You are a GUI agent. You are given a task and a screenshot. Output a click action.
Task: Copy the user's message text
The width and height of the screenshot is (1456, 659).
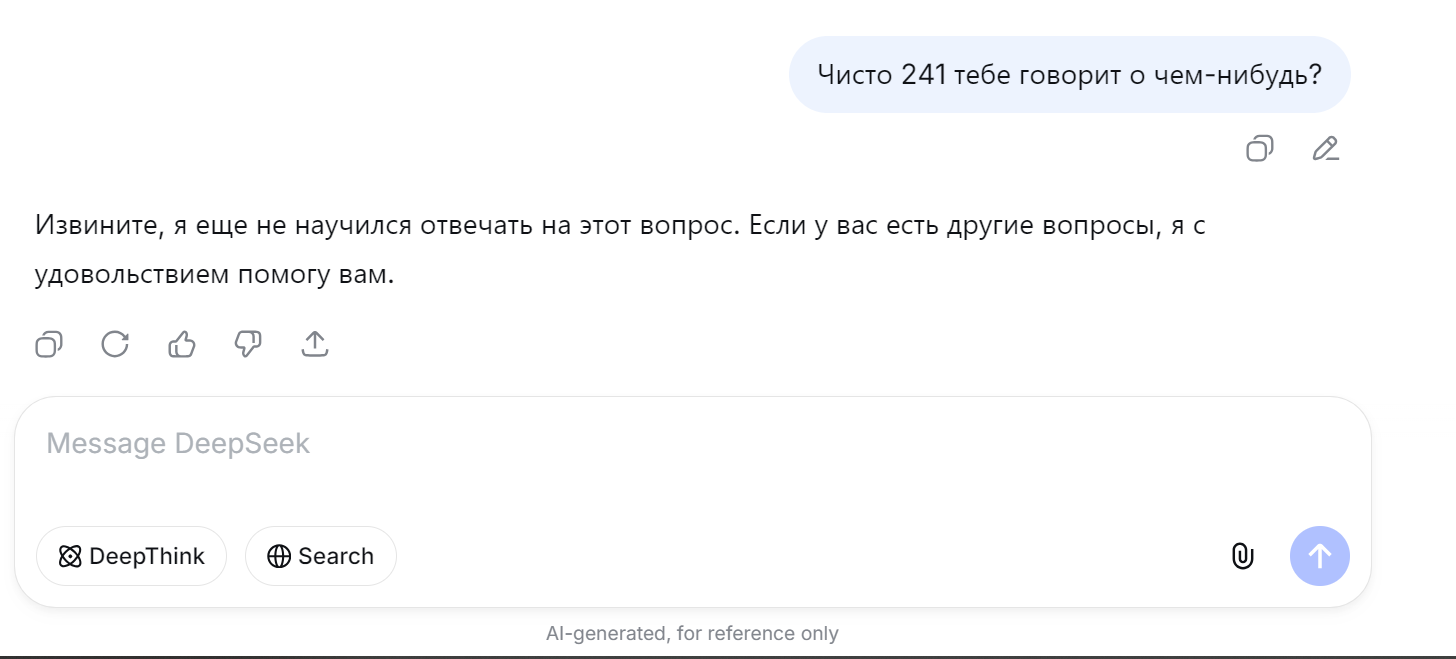point(1259,149)
